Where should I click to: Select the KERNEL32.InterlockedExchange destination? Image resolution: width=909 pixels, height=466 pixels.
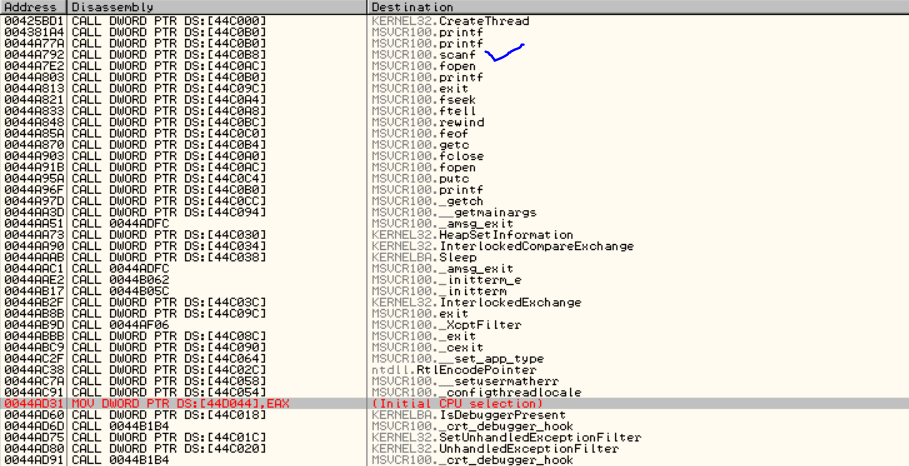(476, 302)
